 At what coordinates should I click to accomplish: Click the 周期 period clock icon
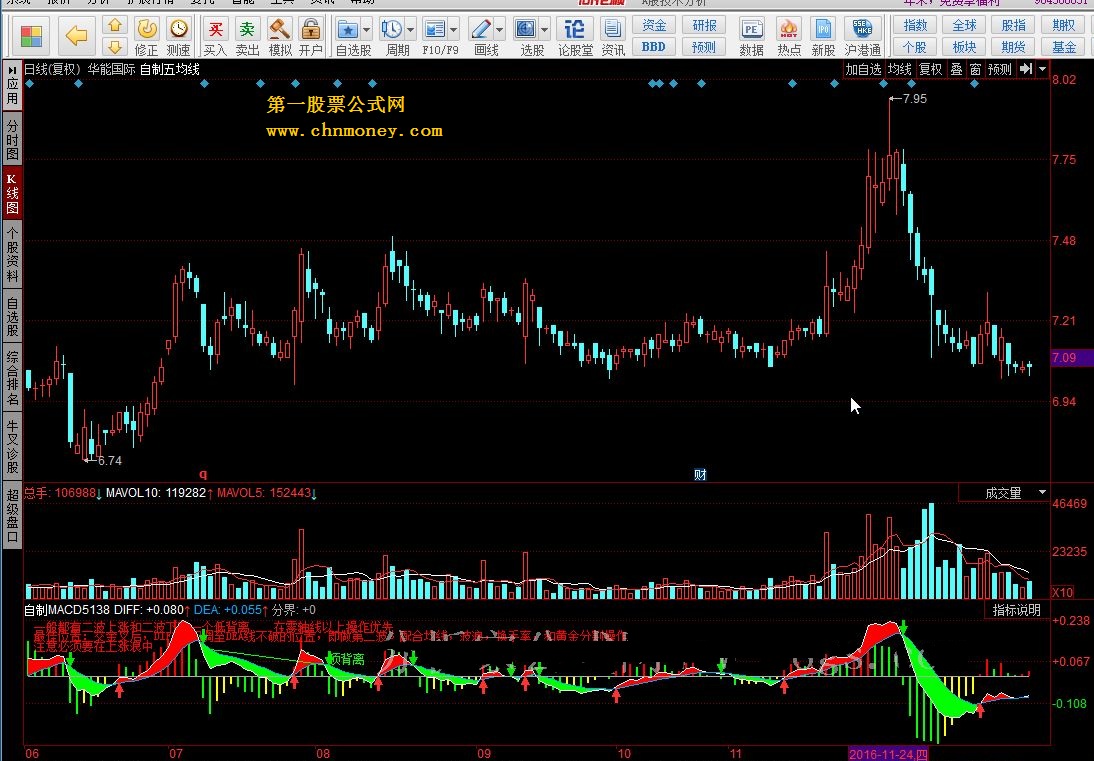[x=391, y=29]
